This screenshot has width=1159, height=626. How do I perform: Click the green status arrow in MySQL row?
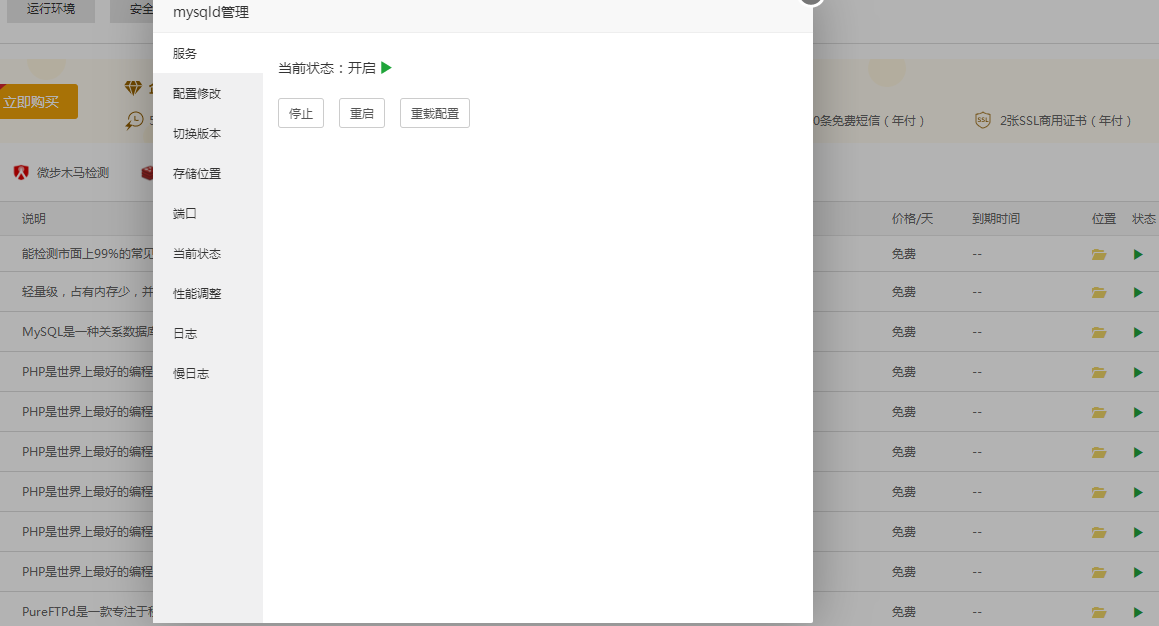click(1138, 333)
